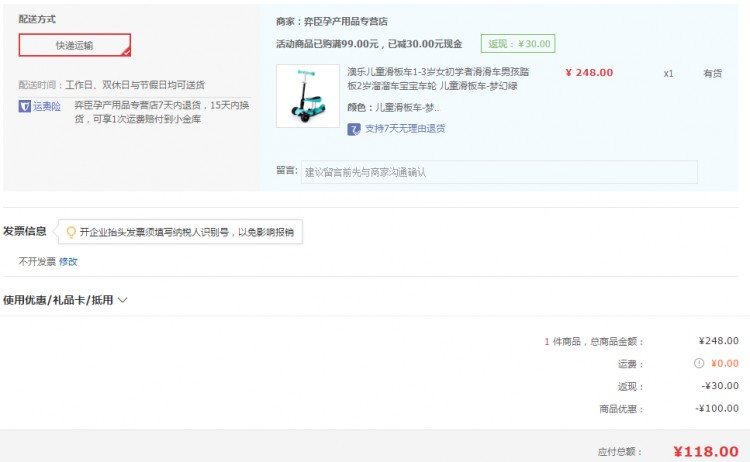The width and height of the screenshot is (750, 462).
Task: Click the ¥248.00 product price text
Action: tap(589, 73)
